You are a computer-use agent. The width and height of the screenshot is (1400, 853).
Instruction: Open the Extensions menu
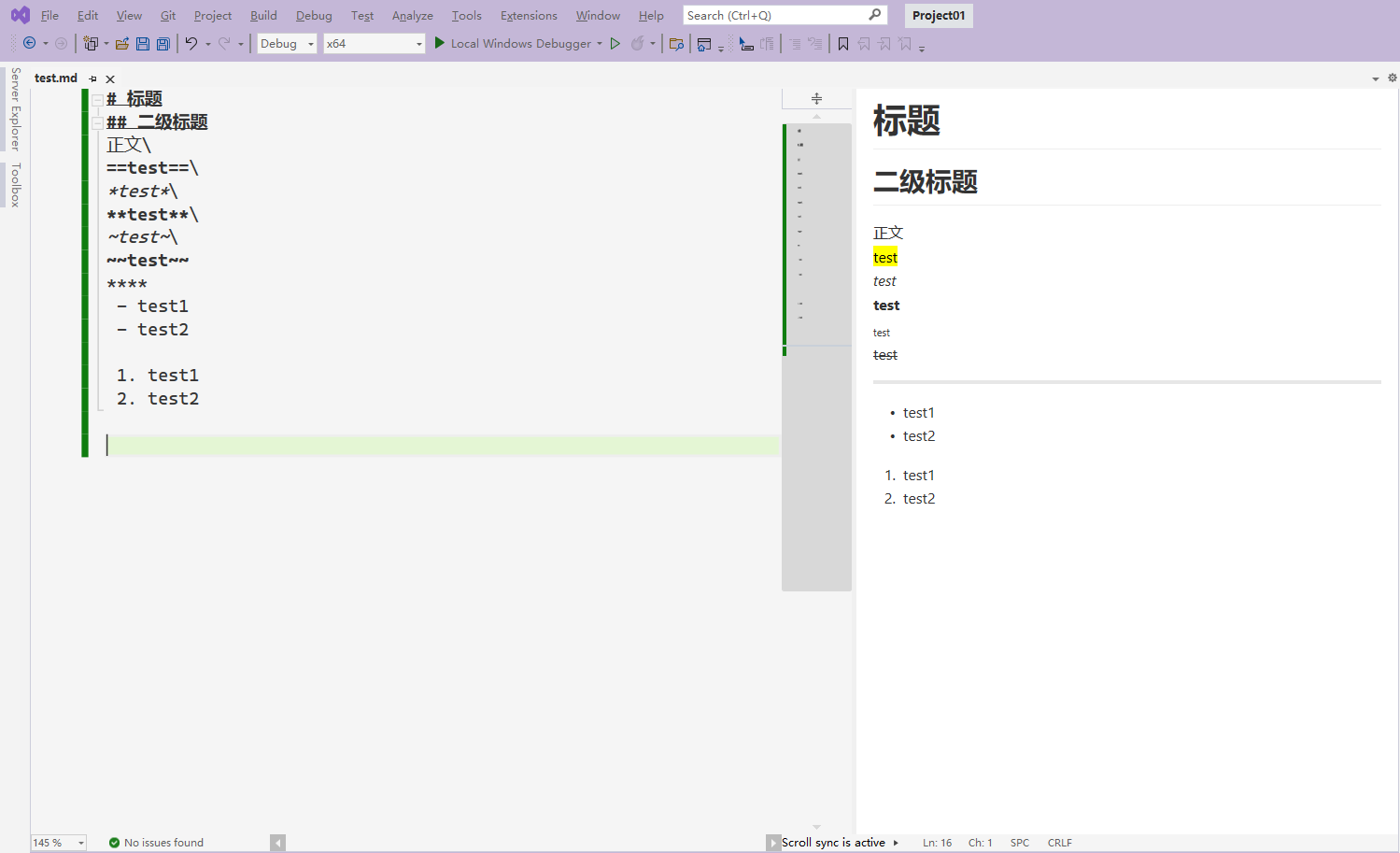pyautogui.click(x=528, y=15)
